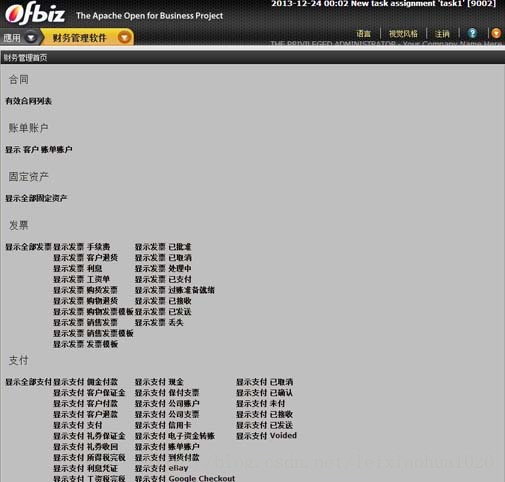Click 显示发票 过账准备就绪
This screenshot has width=505, height=482.
click(x=175, y=290)
